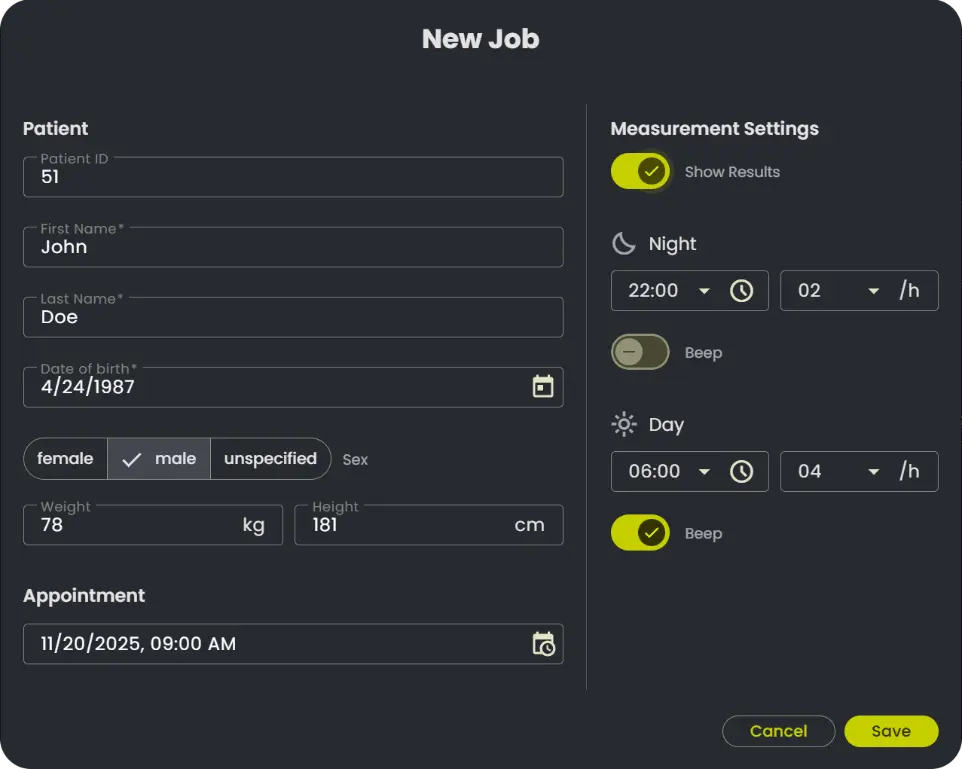Toggle the Show Results switch

click(x=640, y=172)
